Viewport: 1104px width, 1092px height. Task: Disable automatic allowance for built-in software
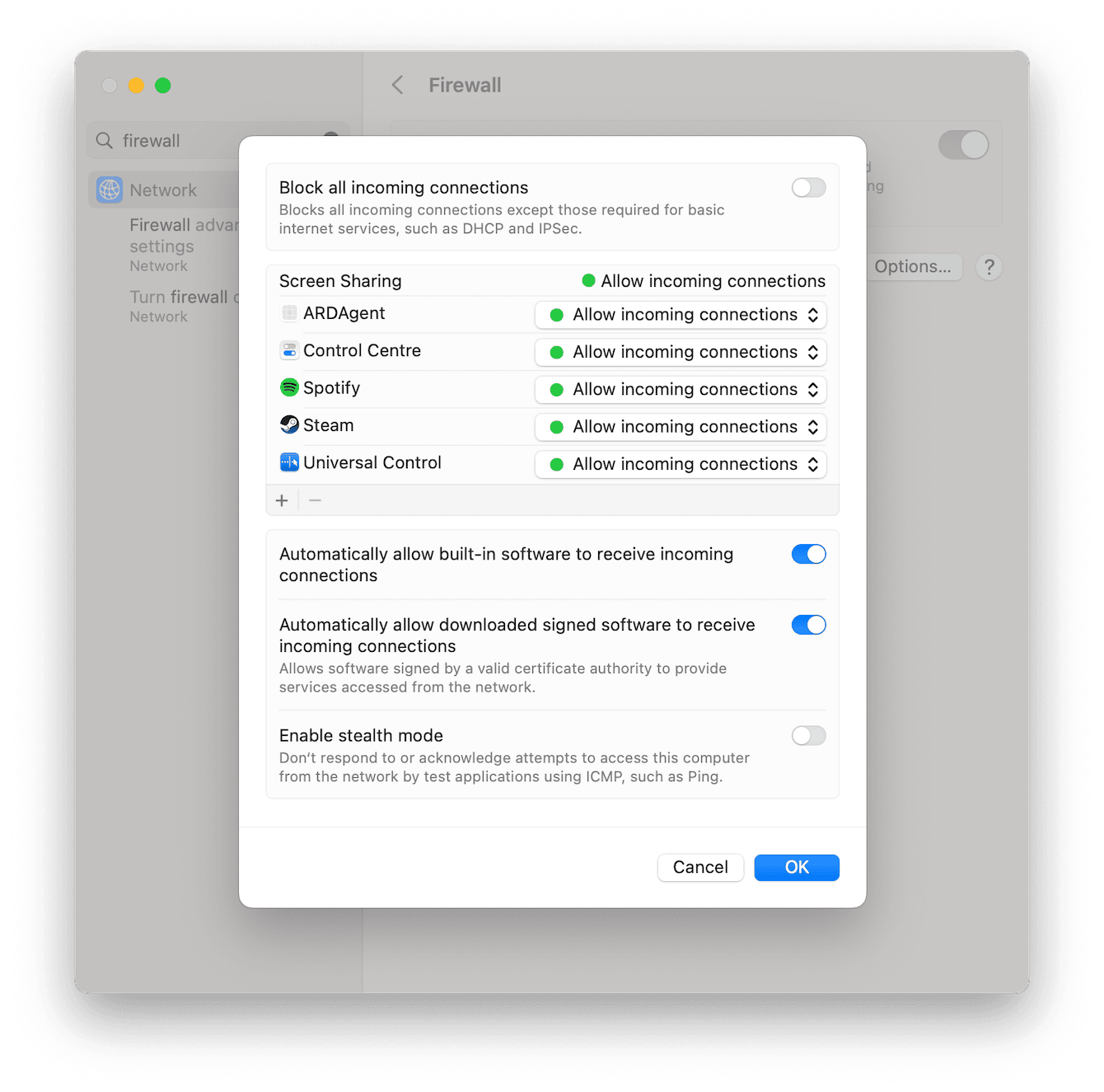[808, 554]
